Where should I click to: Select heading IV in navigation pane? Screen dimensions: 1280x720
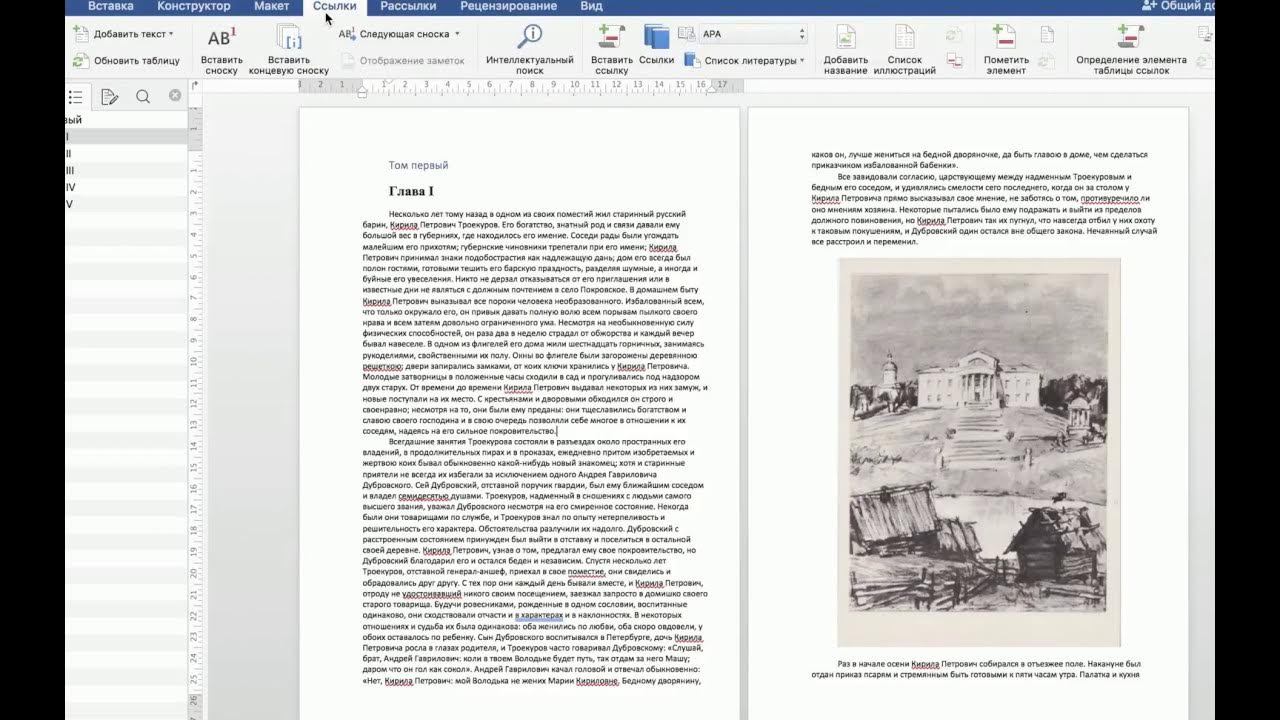coord(126,187)
